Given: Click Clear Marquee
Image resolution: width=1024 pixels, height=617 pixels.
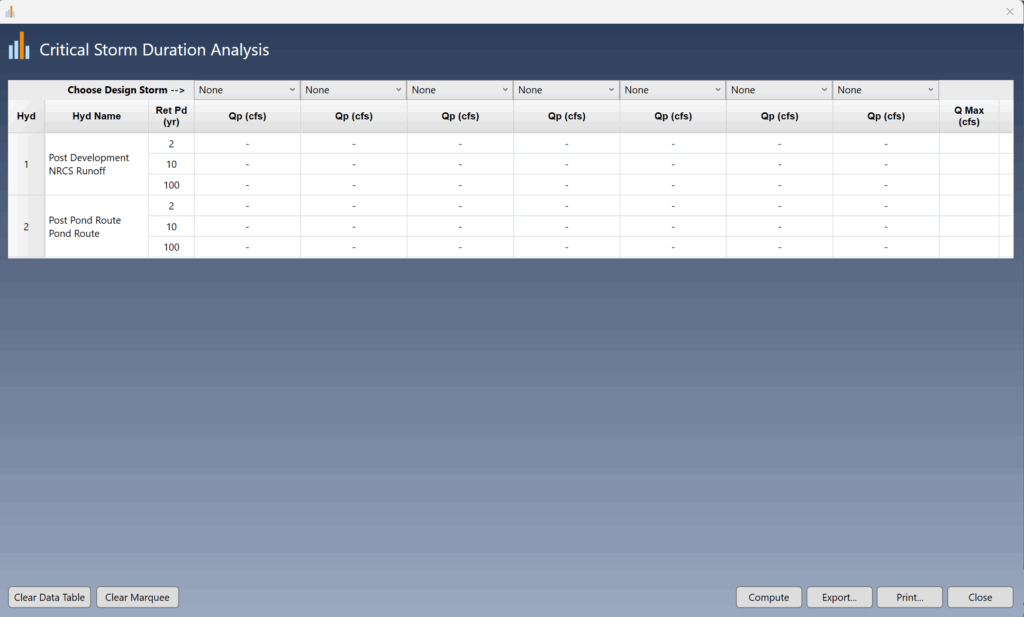Looking at the screenshot, I should 137,597.
